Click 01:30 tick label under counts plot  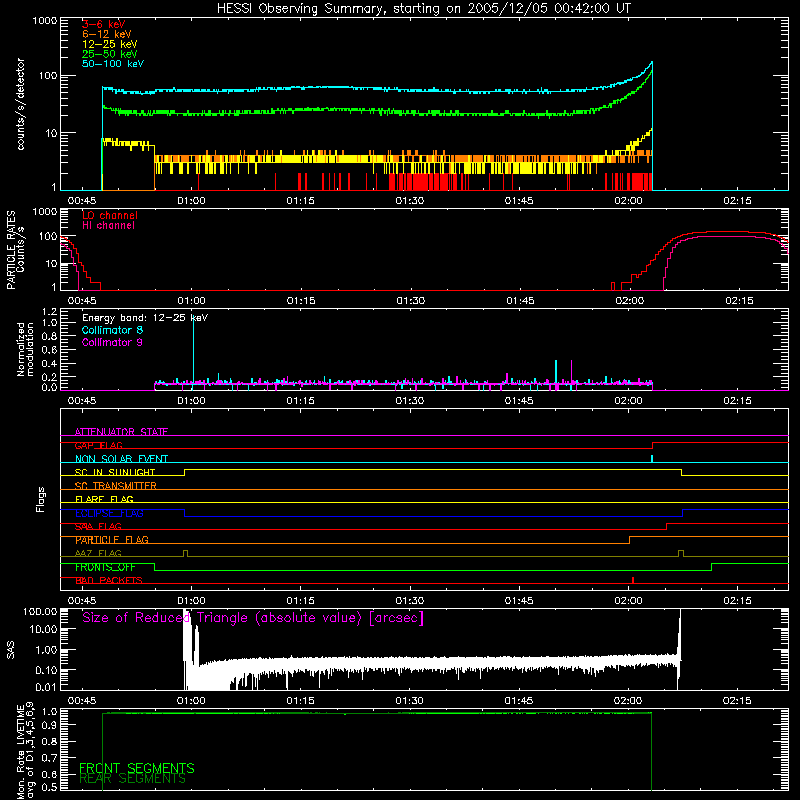[x=410, y=201]
